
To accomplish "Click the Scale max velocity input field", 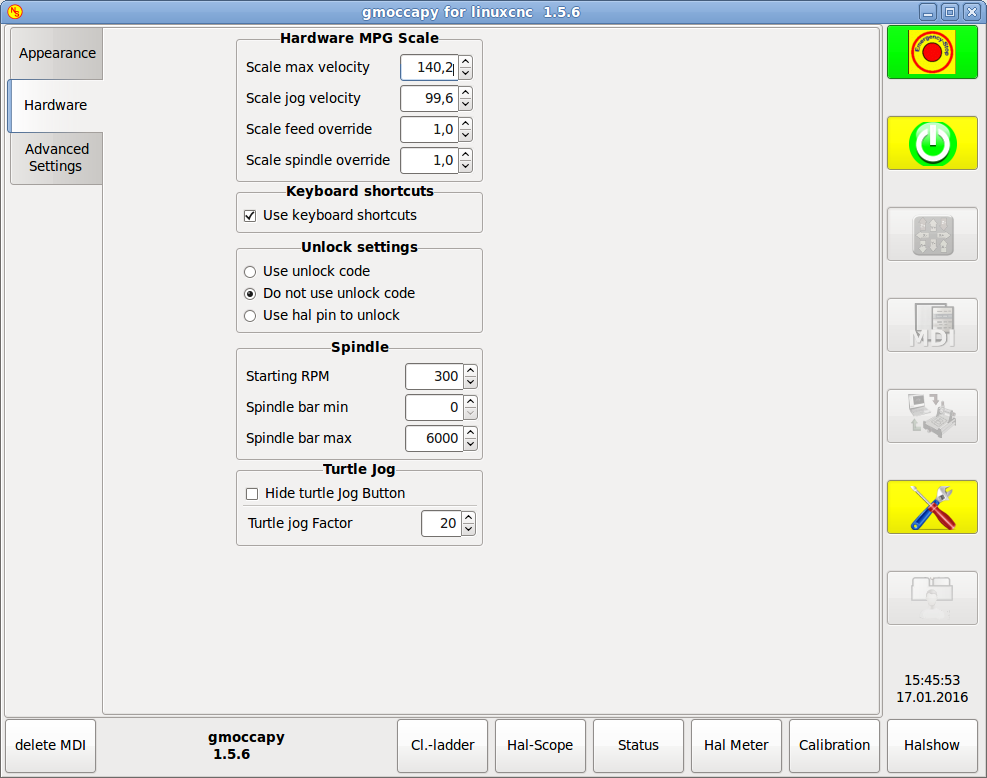I will click(x=429, y=67).
